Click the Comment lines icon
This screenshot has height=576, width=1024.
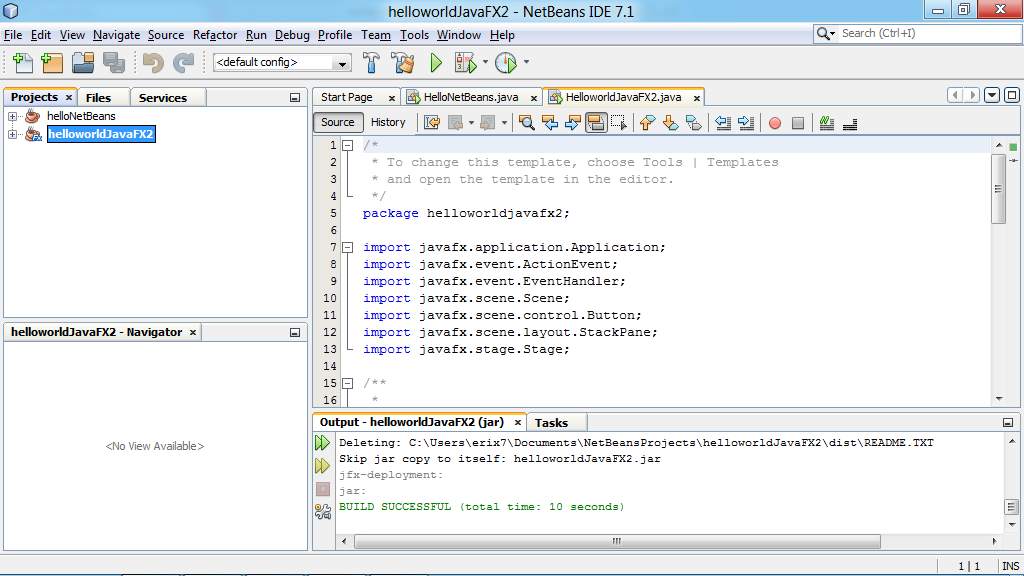(x=827, y=123)
